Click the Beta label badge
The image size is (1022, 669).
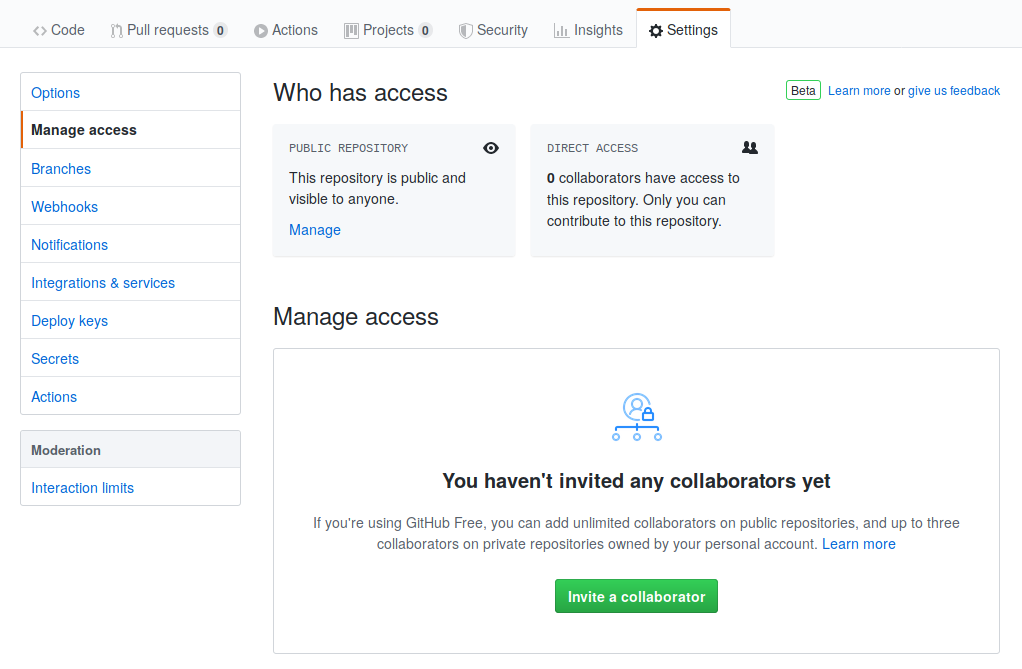click(803, 91)
